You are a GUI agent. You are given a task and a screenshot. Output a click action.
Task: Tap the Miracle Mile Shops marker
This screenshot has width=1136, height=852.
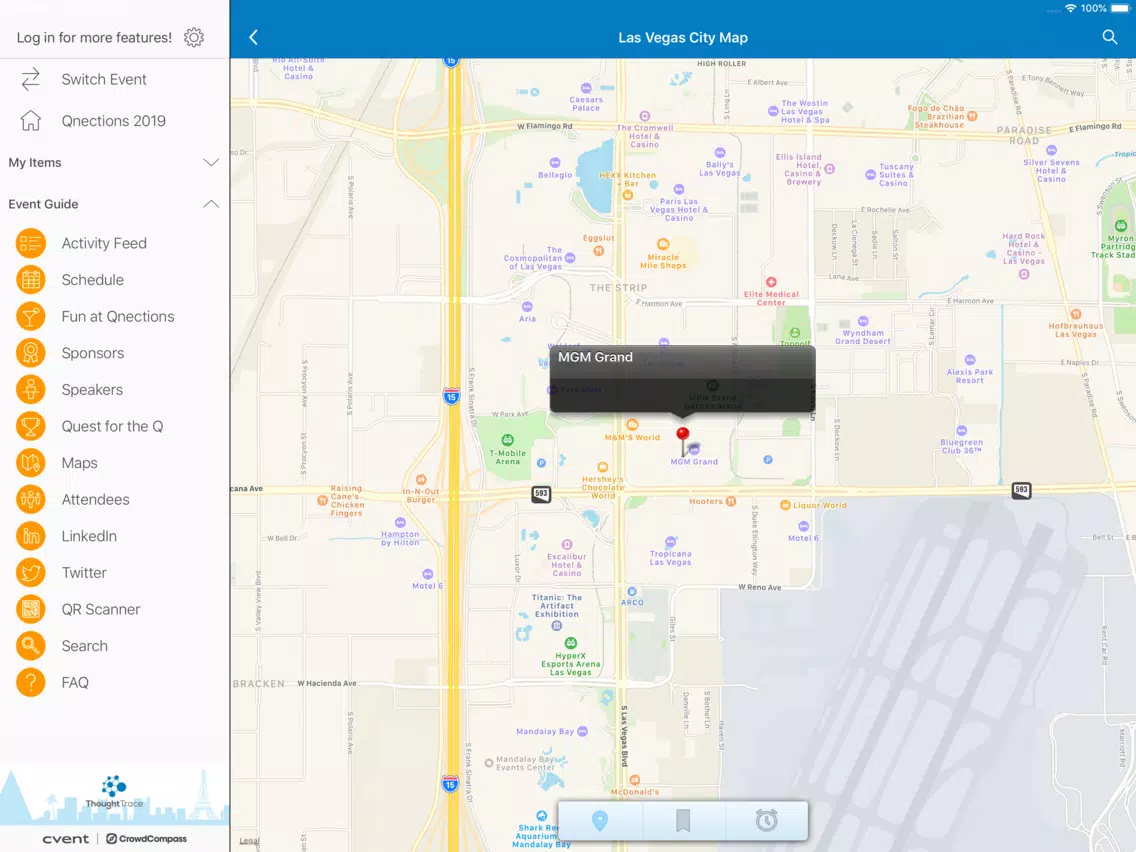point(663,244)
